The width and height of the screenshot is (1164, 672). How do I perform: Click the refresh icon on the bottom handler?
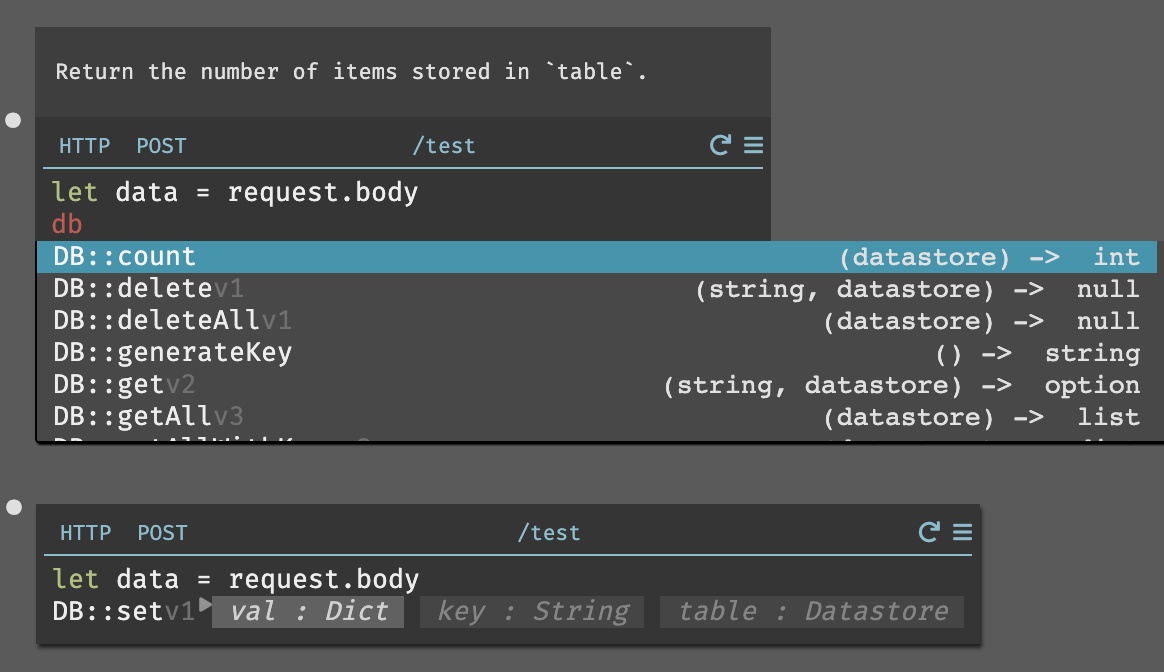pyautogui.click(x=929, y=532)
